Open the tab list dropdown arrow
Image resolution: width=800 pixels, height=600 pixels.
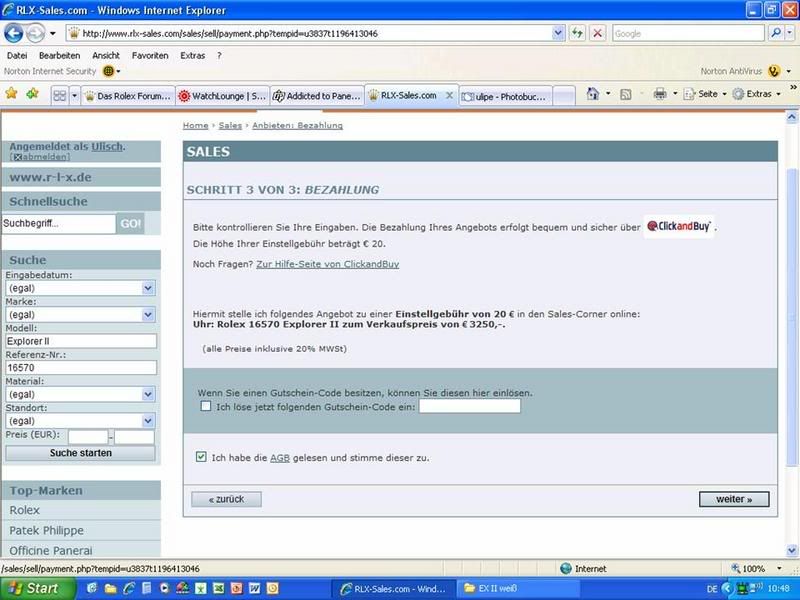[x=74, y=95]
